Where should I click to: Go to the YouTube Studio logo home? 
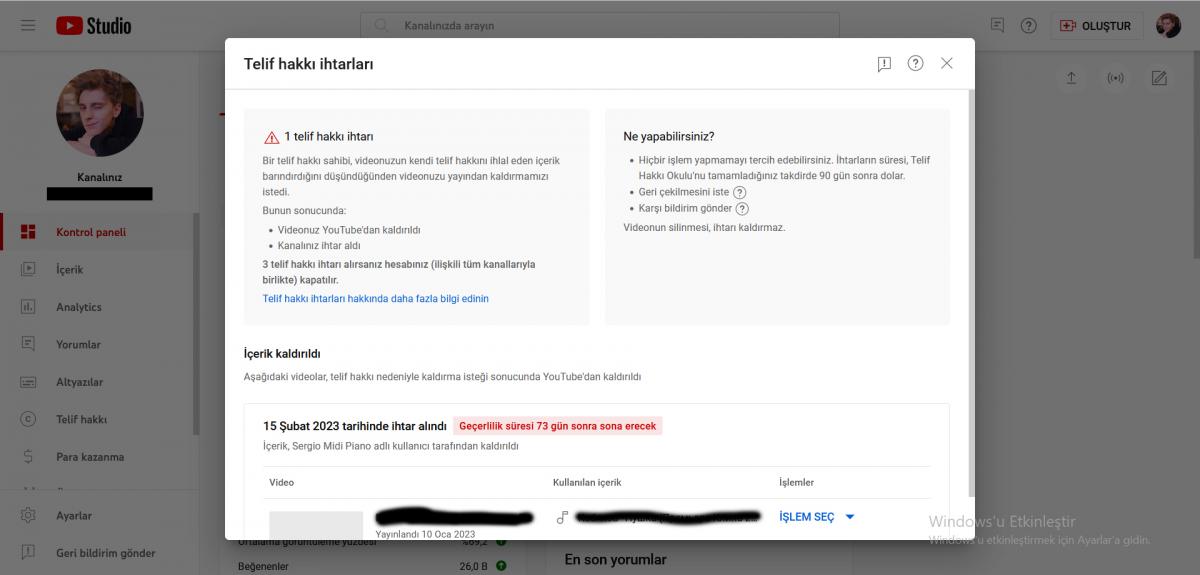point(93,26)
